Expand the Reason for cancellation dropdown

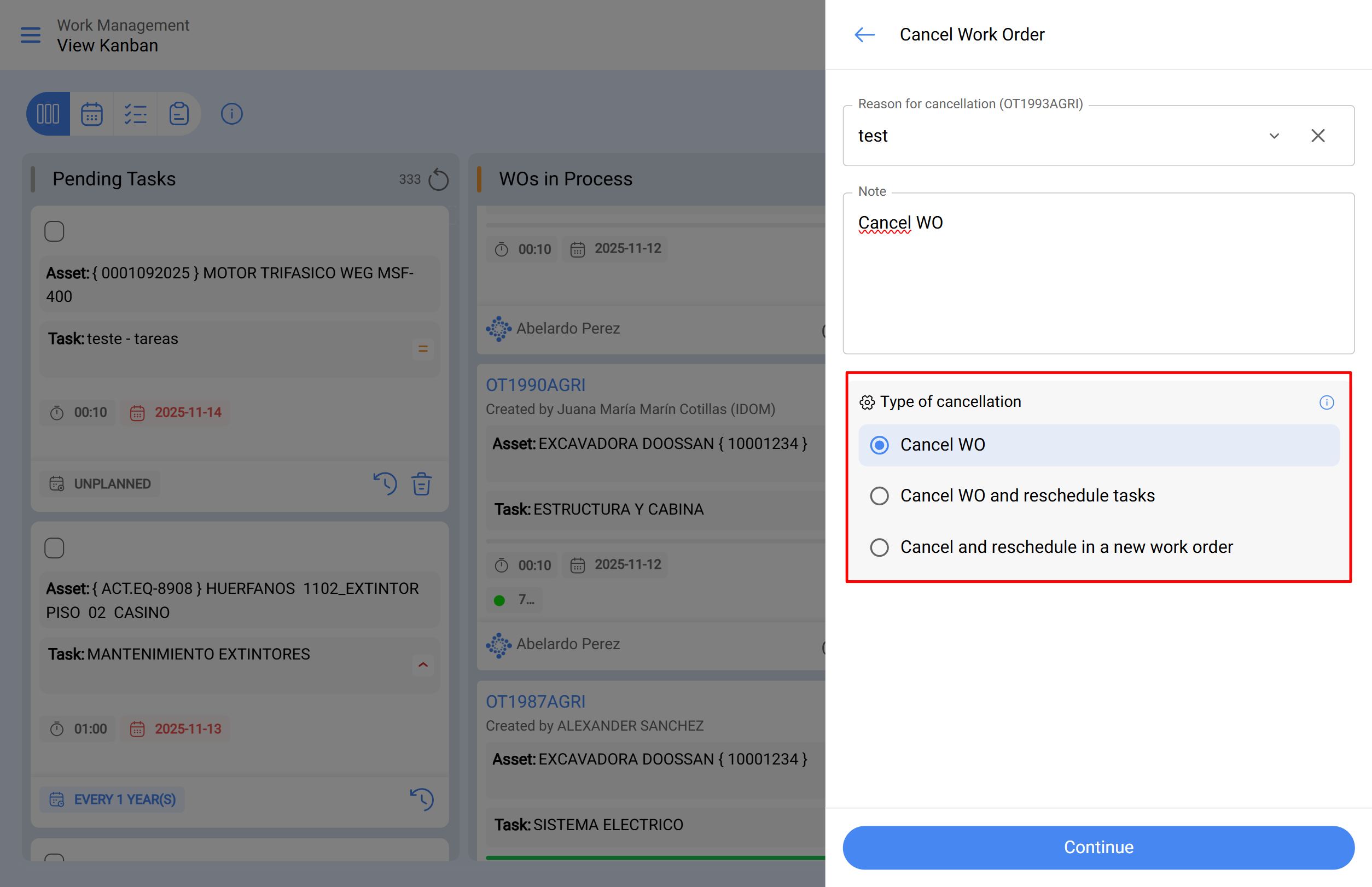[x=1274, y=136]
